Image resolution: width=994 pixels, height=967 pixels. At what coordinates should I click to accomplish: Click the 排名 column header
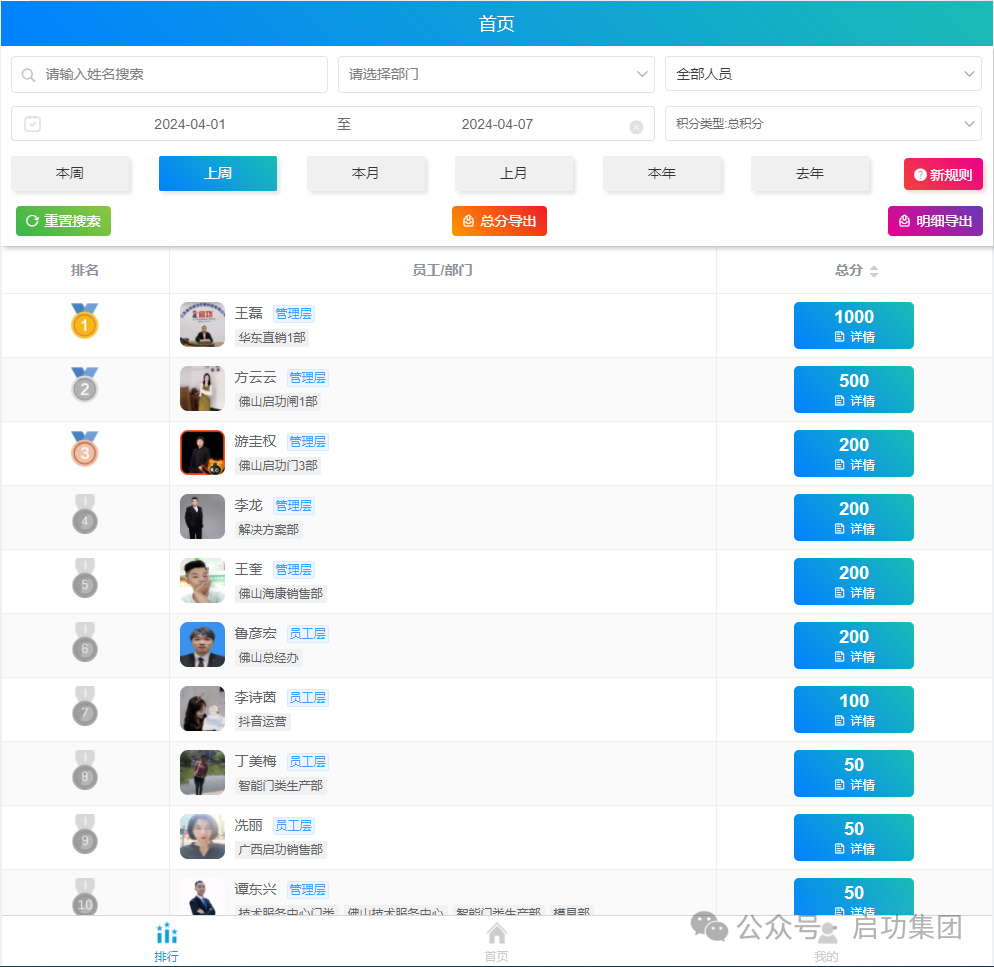point(85,270)
